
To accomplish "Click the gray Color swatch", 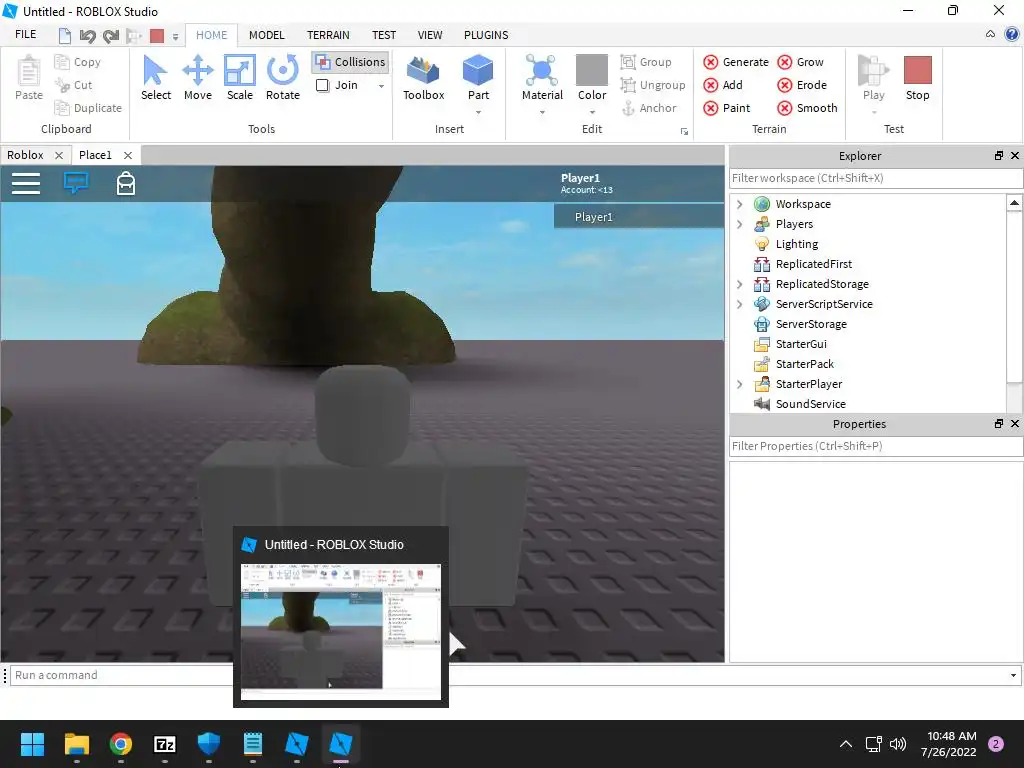I will tap(592, 71).
